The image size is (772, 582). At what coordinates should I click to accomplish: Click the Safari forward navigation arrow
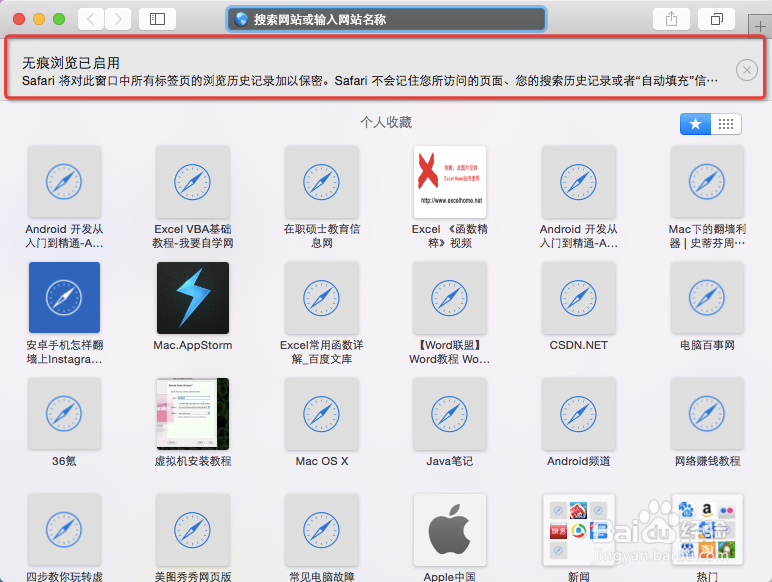coord(118,20)
